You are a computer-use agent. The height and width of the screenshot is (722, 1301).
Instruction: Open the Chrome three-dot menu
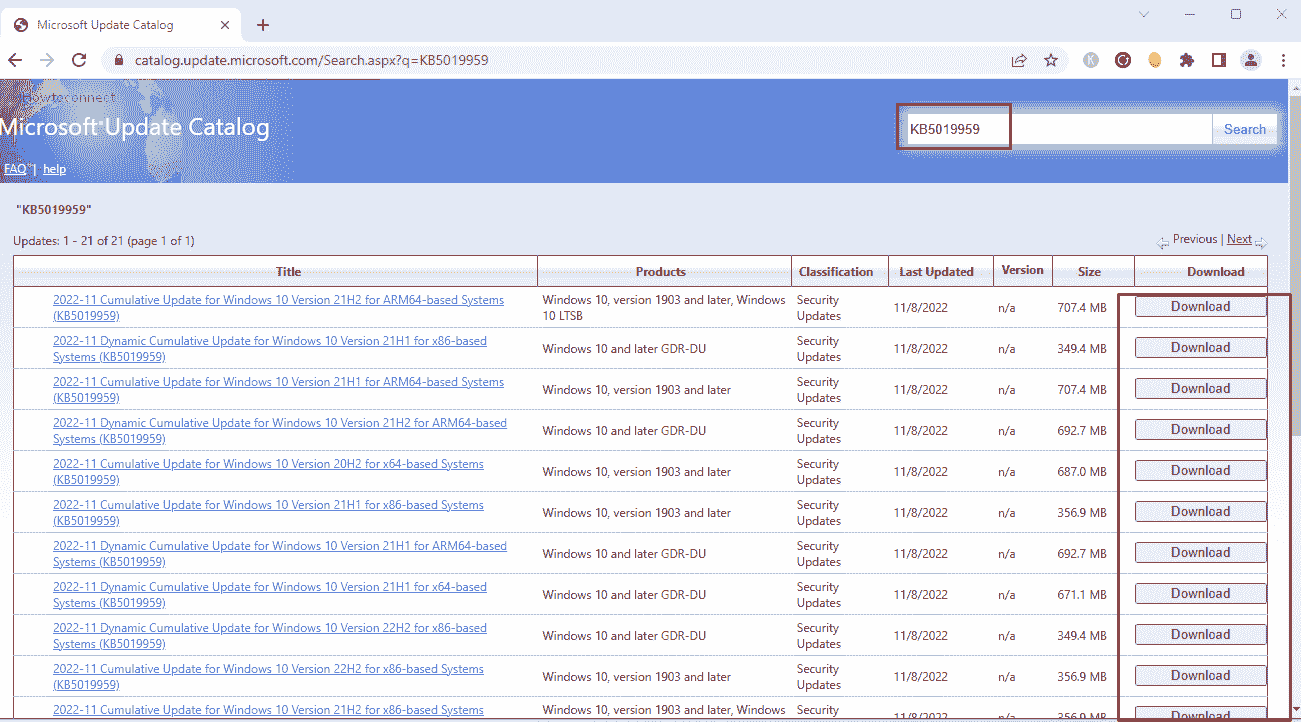[1283, 60]
